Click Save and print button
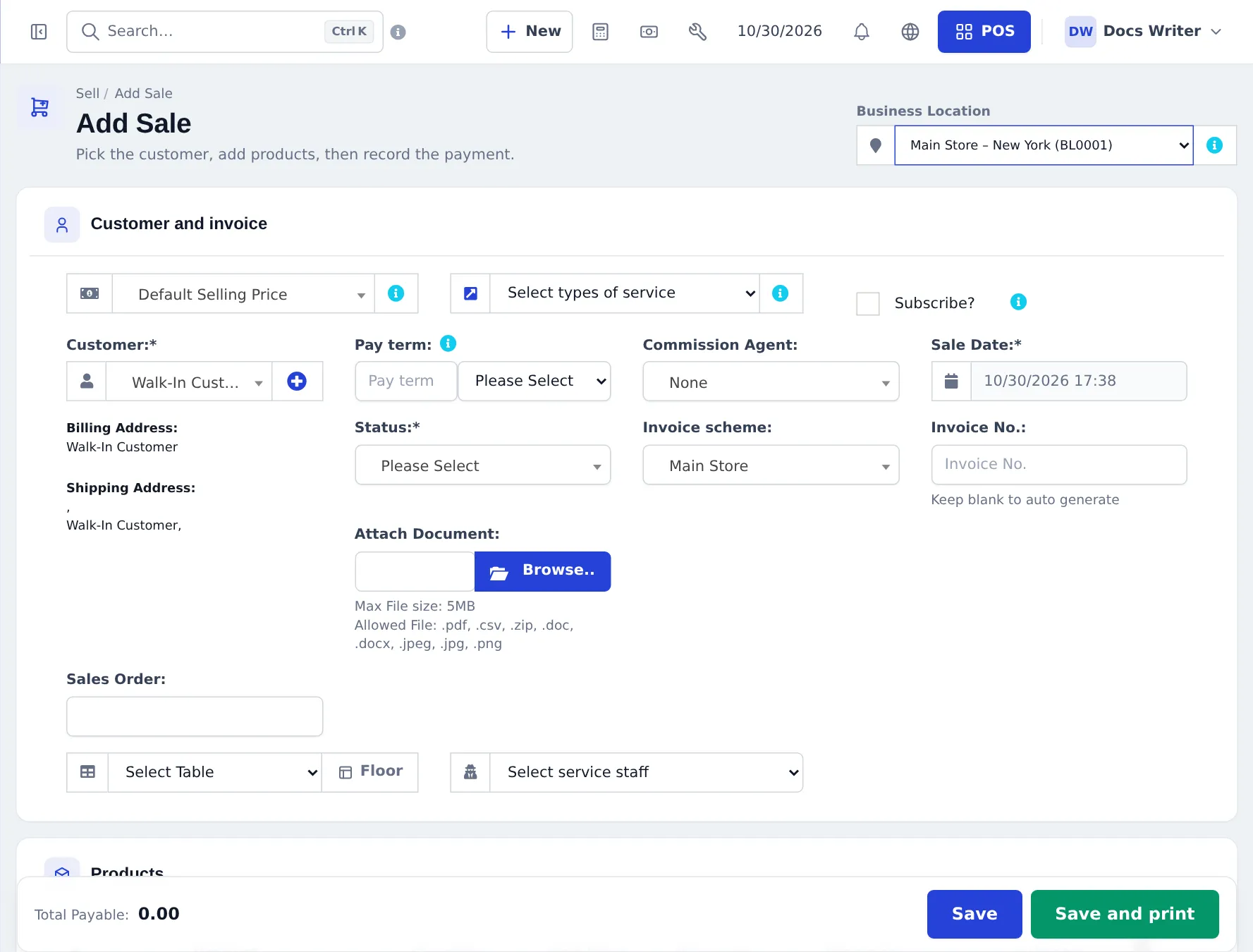This screenshot has height=952, width=1253. 1124,914
